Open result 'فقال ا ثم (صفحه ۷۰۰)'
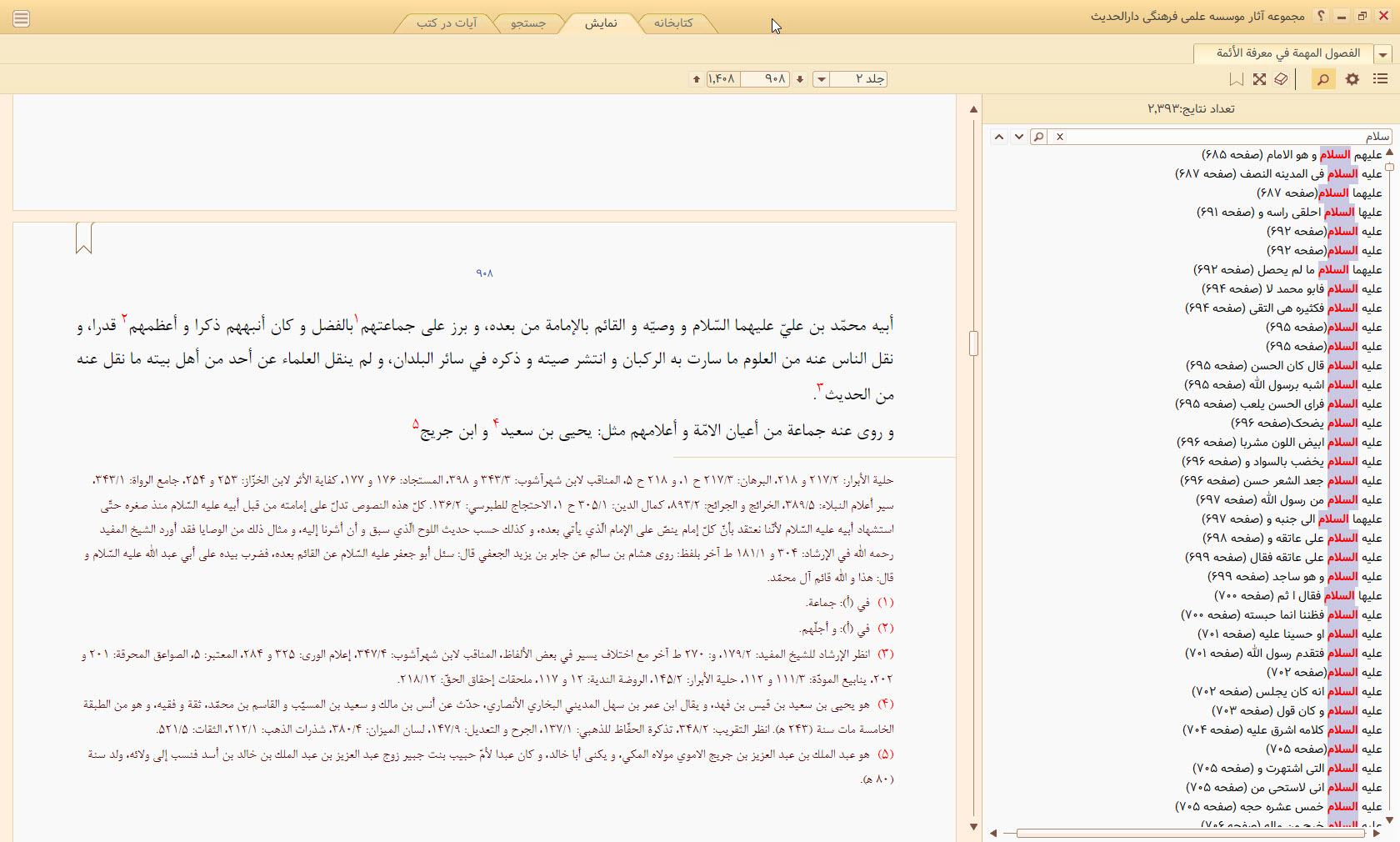The width and height of the screenshot is (1400, 842). pyautogui.click(x=1298, y=595)
